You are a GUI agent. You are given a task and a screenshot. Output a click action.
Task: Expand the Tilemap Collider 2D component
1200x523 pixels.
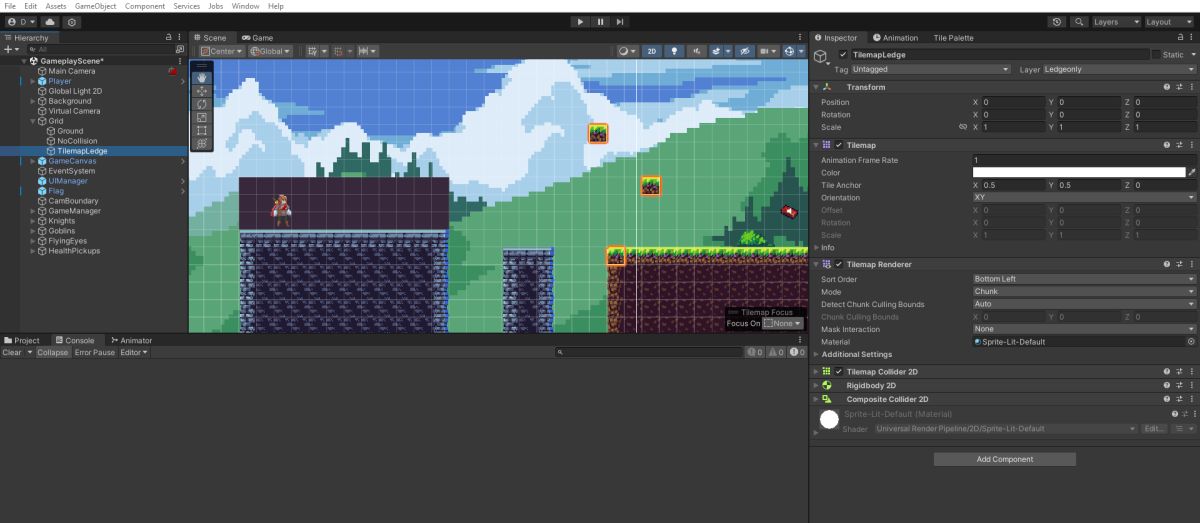(x=816, y=372)
